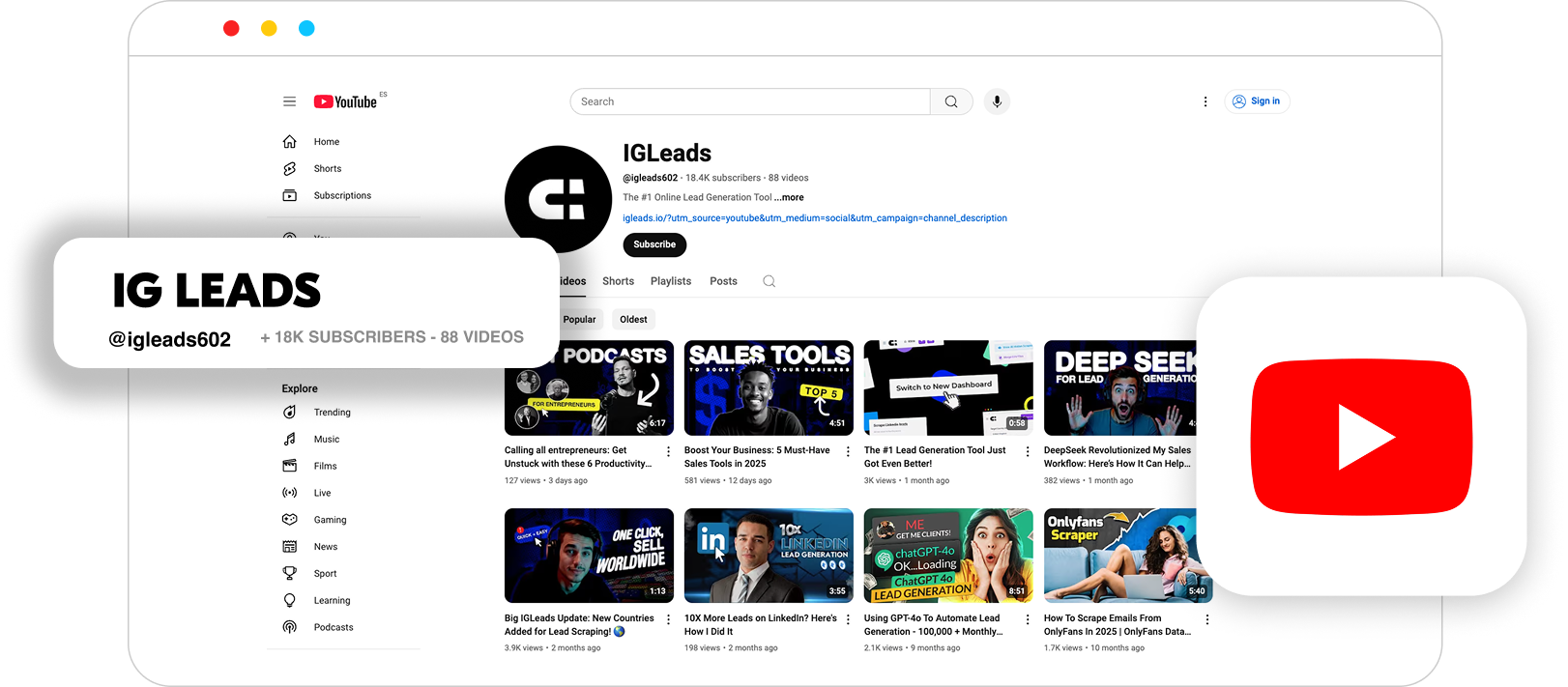Screen dimensions: 1568x687
Task: Click the YouTube logo
Action: (345, 101)
